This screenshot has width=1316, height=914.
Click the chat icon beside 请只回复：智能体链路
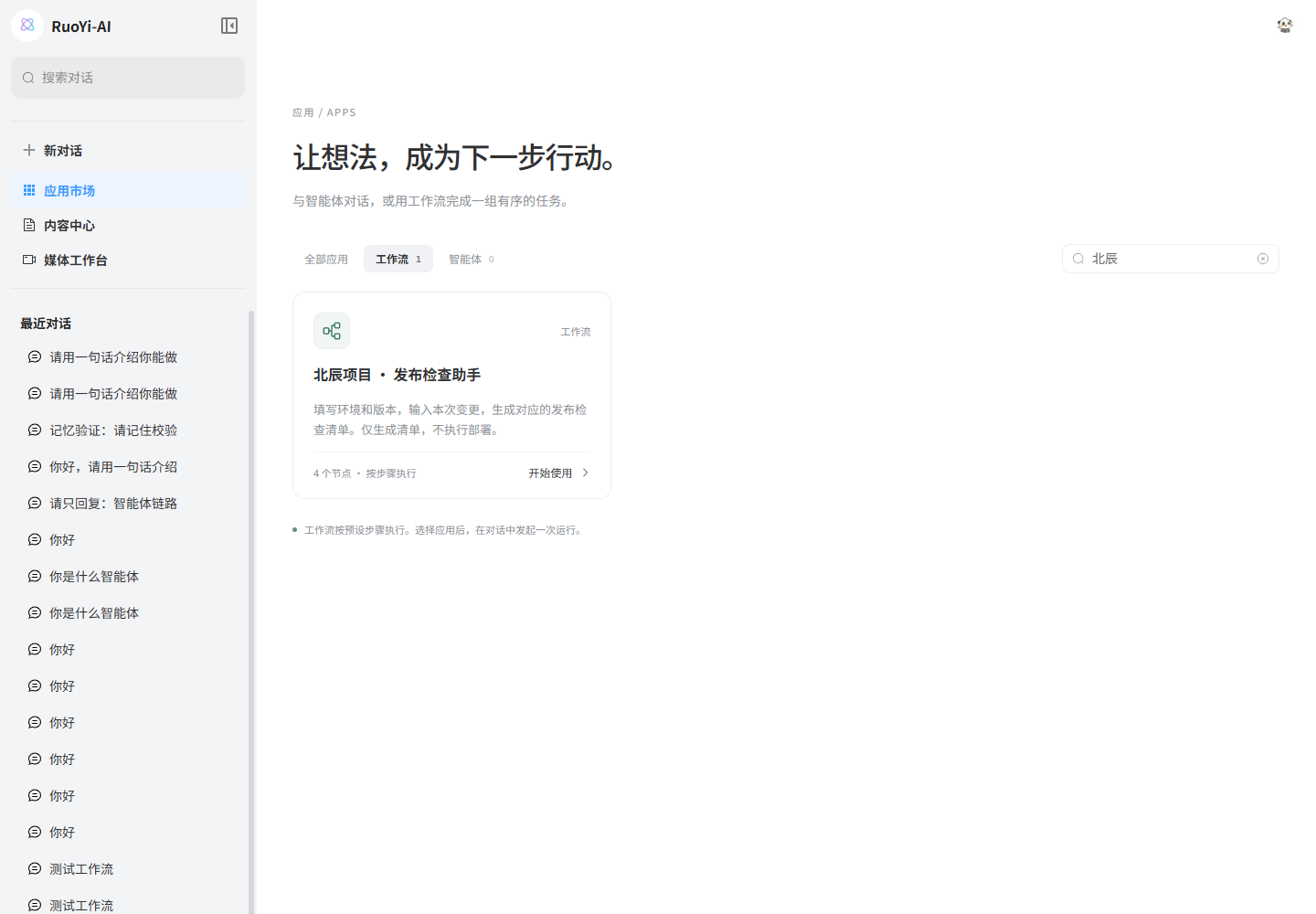pos(35,503)
